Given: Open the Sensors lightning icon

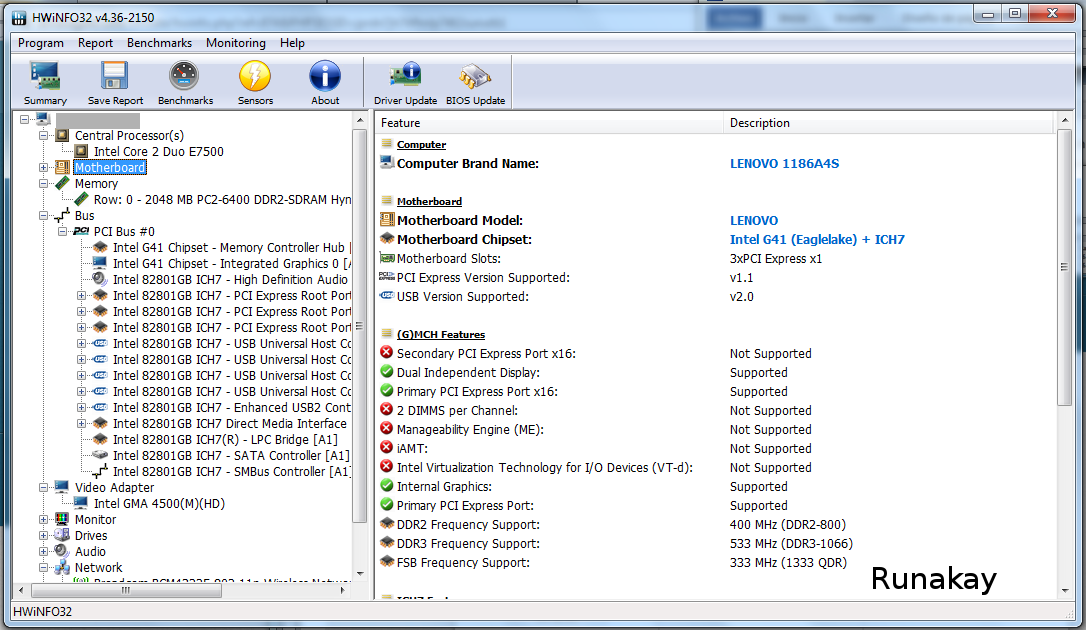Looking at the screenshot, I should (x=255, y=83).
